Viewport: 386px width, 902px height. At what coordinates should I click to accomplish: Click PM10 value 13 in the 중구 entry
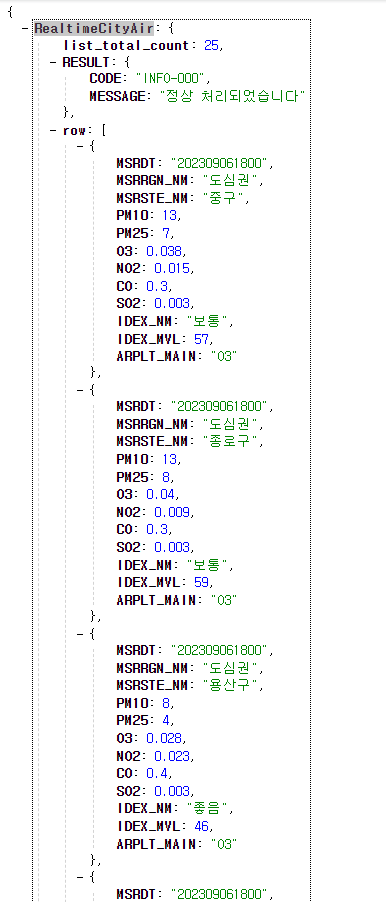click(x=171, y=216)
